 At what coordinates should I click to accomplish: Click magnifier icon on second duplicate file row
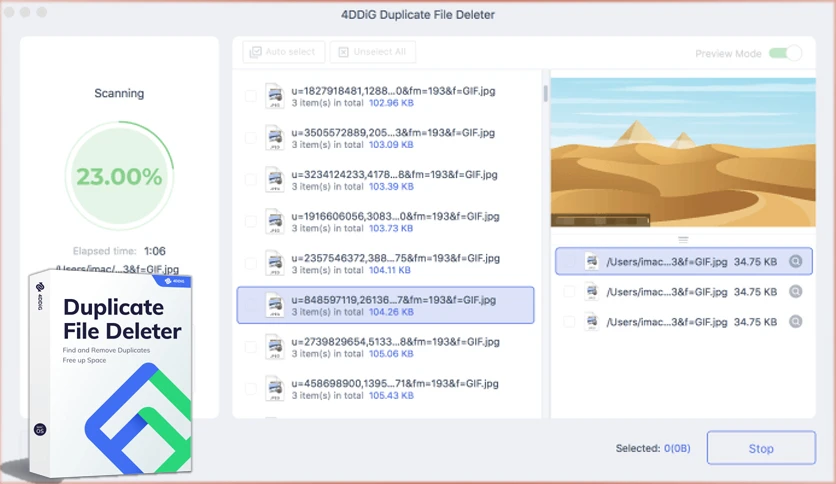coord(795,292)
